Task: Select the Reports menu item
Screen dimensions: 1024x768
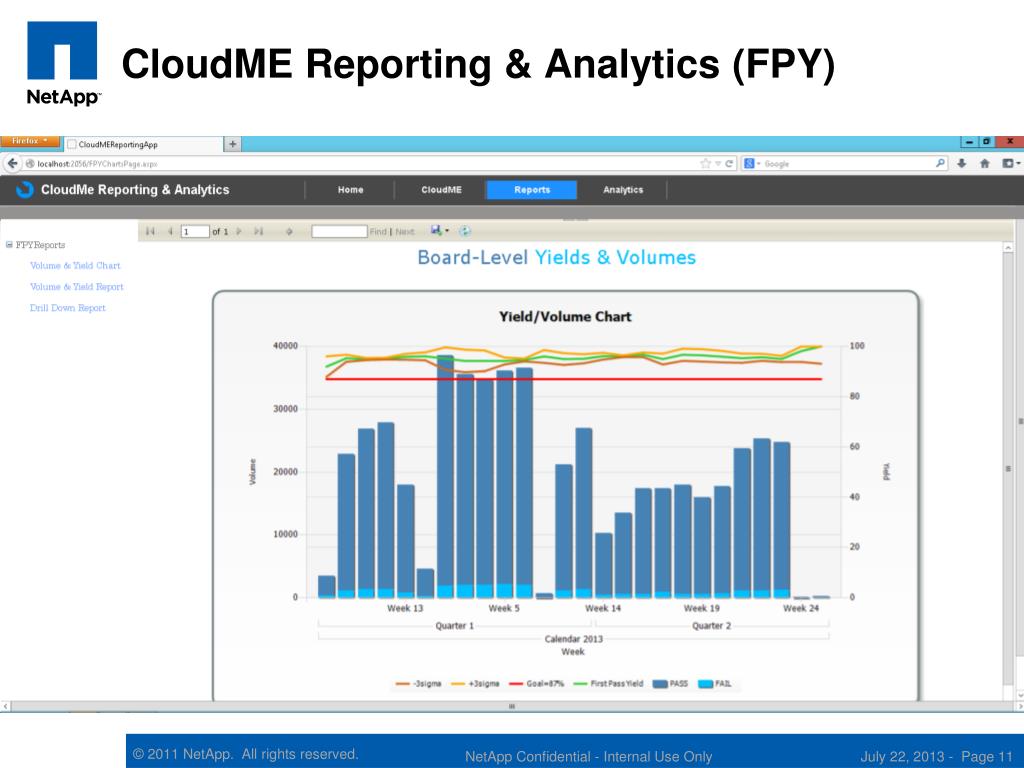Action: click(532, 190)
